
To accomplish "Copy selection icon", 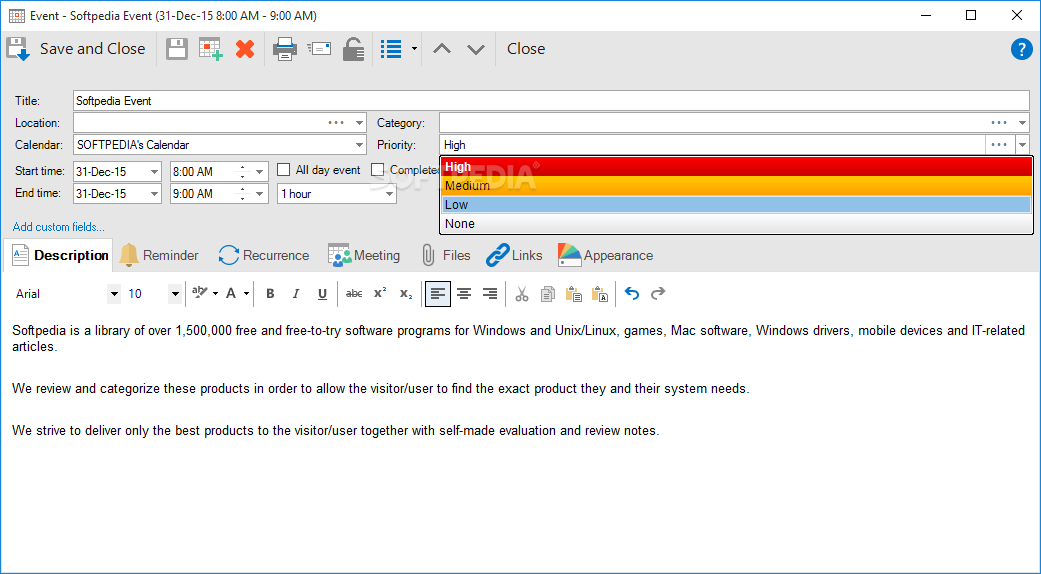I will click(548, 294).
